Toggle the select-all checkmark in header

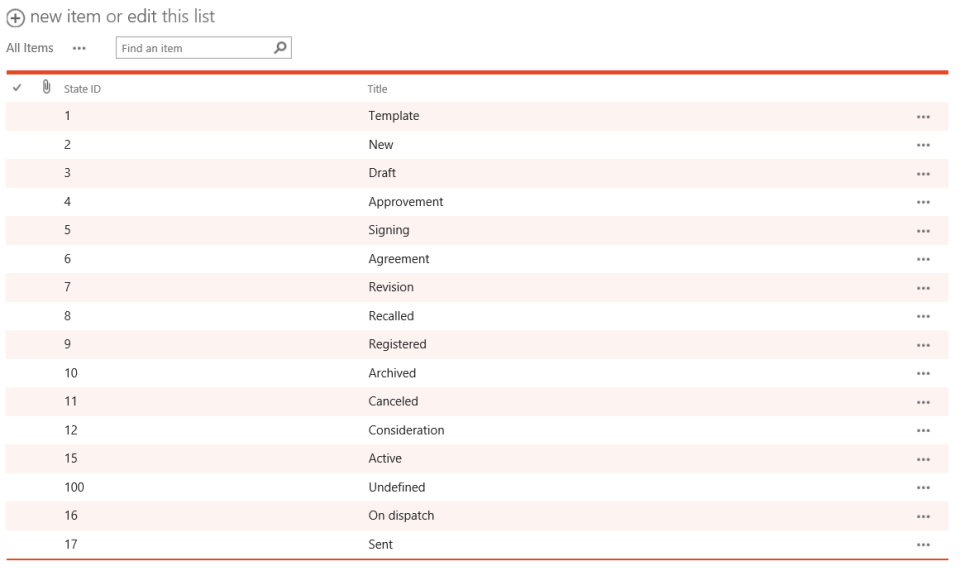point(17,88)
